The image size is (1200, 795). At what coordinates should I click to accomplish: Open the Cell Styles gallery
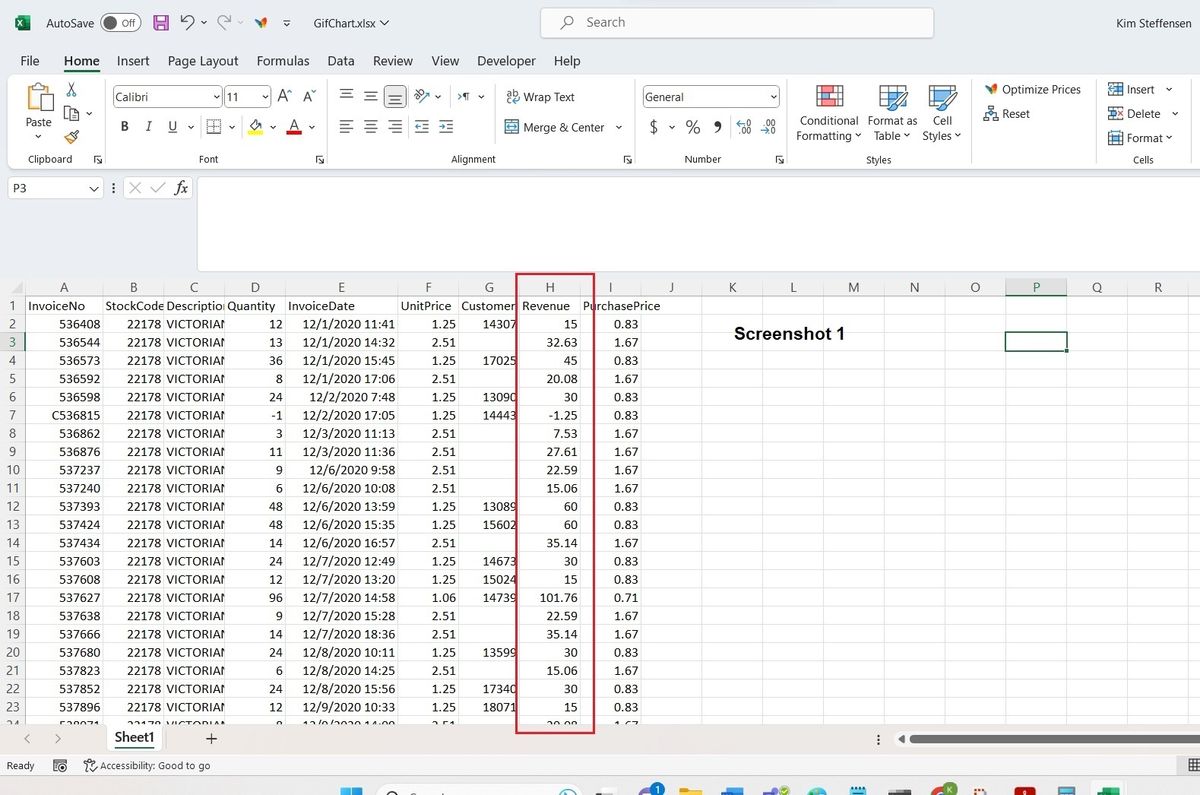941,112
